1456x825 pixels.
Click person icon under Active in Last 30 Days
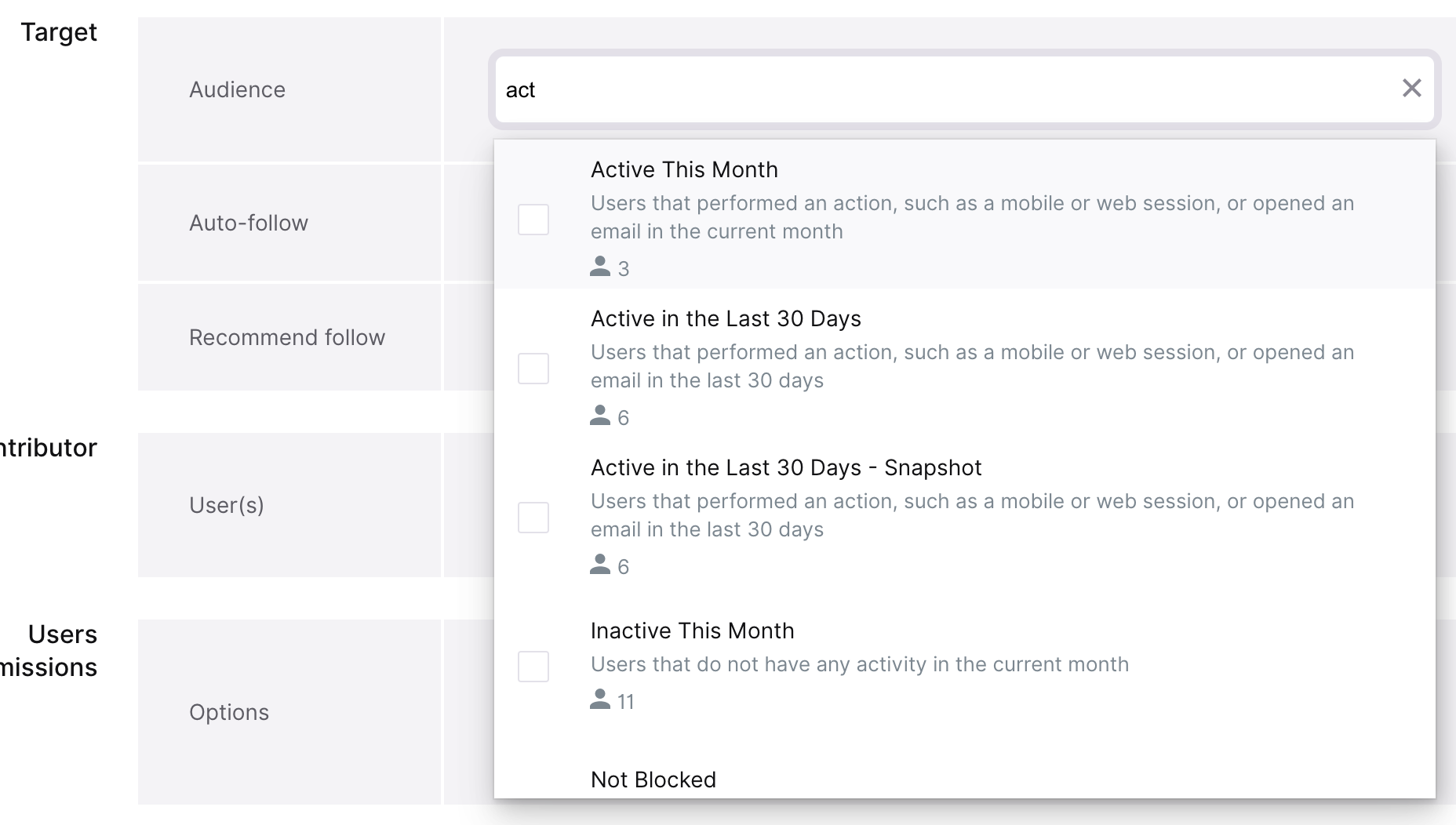click(x=600, y=416)
